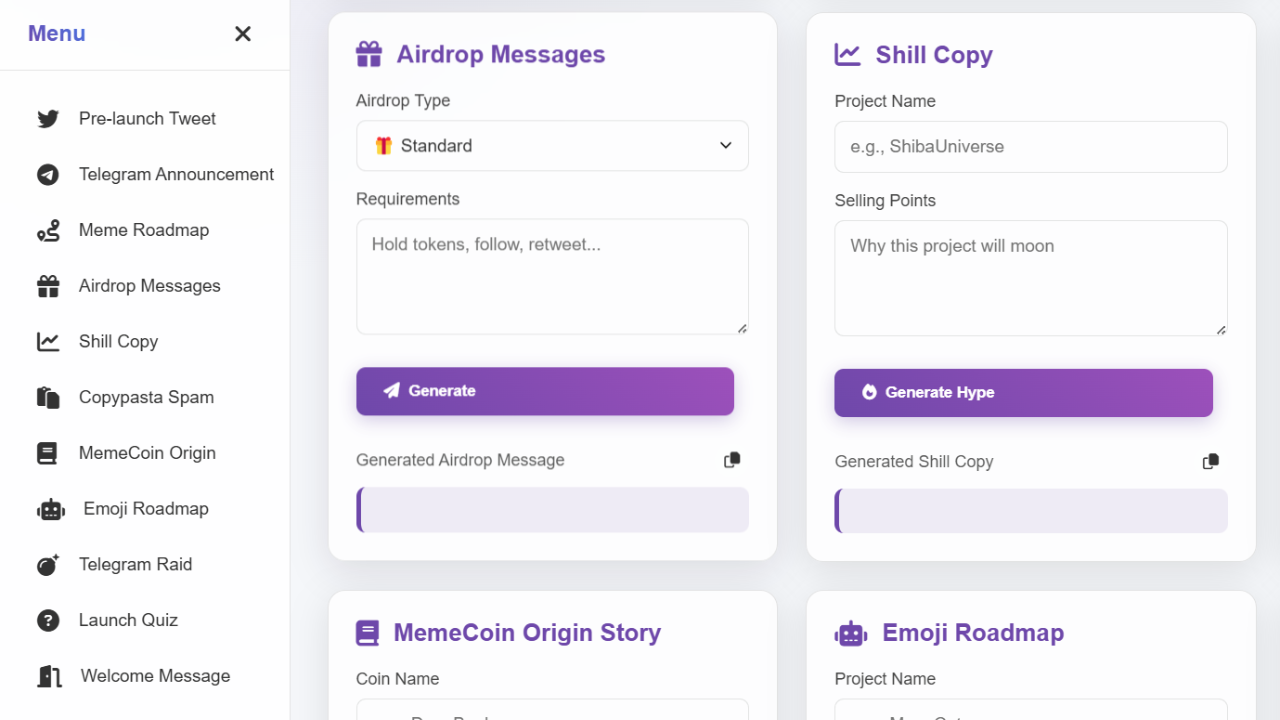
Task: Click the door icon for Welcome Message
Action: click(49, 677)
